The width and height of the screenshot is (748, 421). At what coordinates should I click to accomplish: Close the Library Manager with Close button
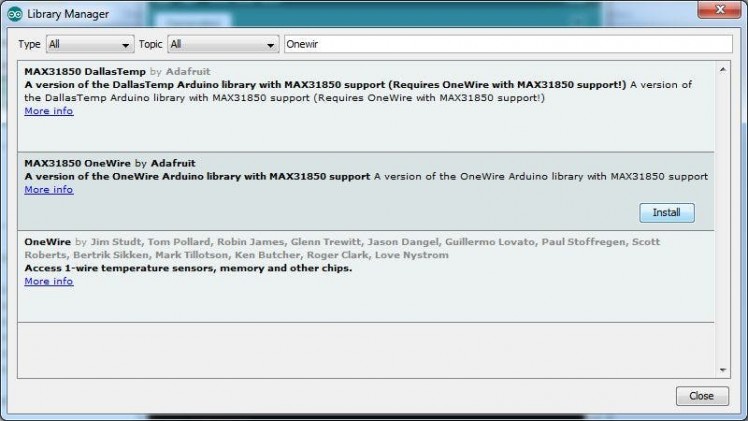coord(702,396)
